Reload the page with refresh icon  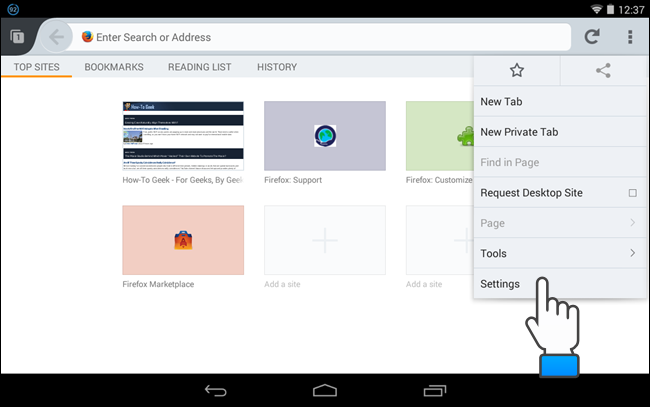(x=592, y=37)
